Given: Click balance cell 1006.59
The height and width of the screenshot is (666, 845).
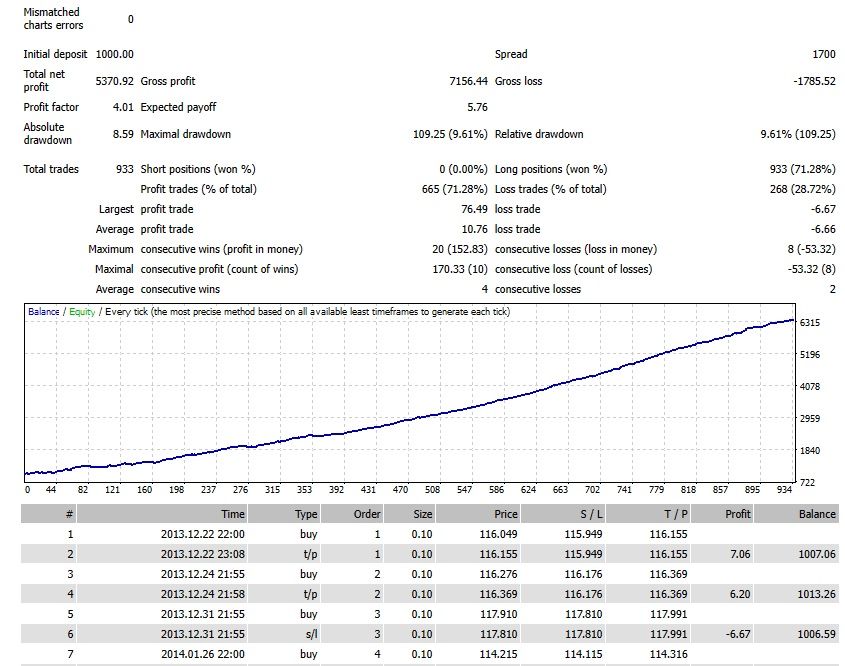Looking at the screenshot, I should tap(817, 634).
